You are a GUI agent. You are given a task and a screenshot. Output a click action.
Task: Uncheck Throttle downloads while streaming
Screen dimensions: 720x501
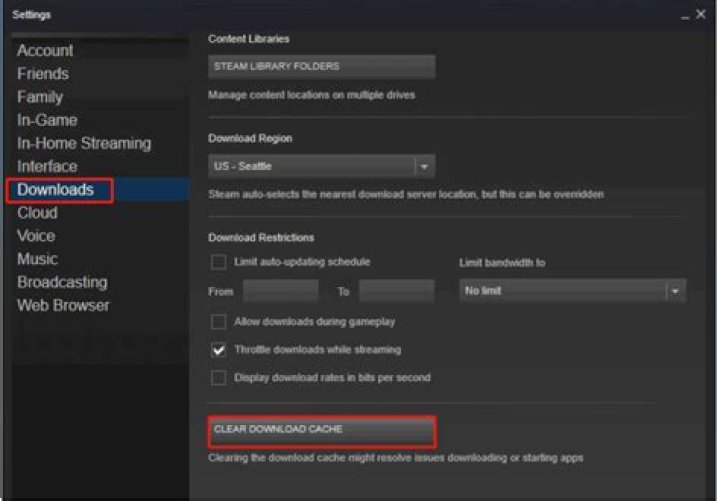(219, 350)
